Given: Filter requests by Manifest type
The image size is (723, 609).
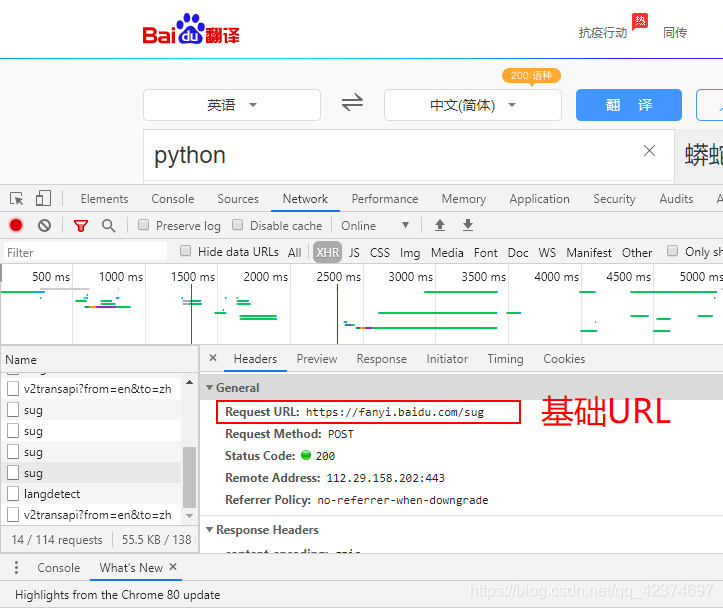Looking at the screenshot, I should (589, 253).
